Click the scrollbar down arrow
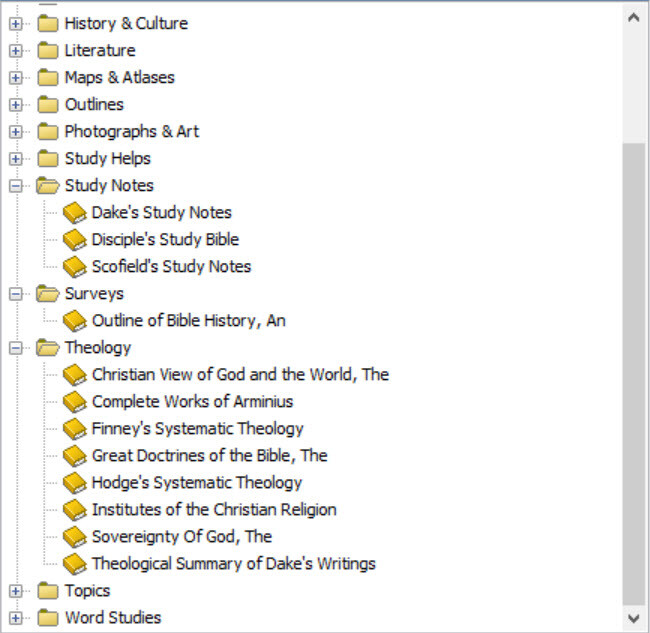This screenshot has height=633, width=650. (x=634, y=618)
